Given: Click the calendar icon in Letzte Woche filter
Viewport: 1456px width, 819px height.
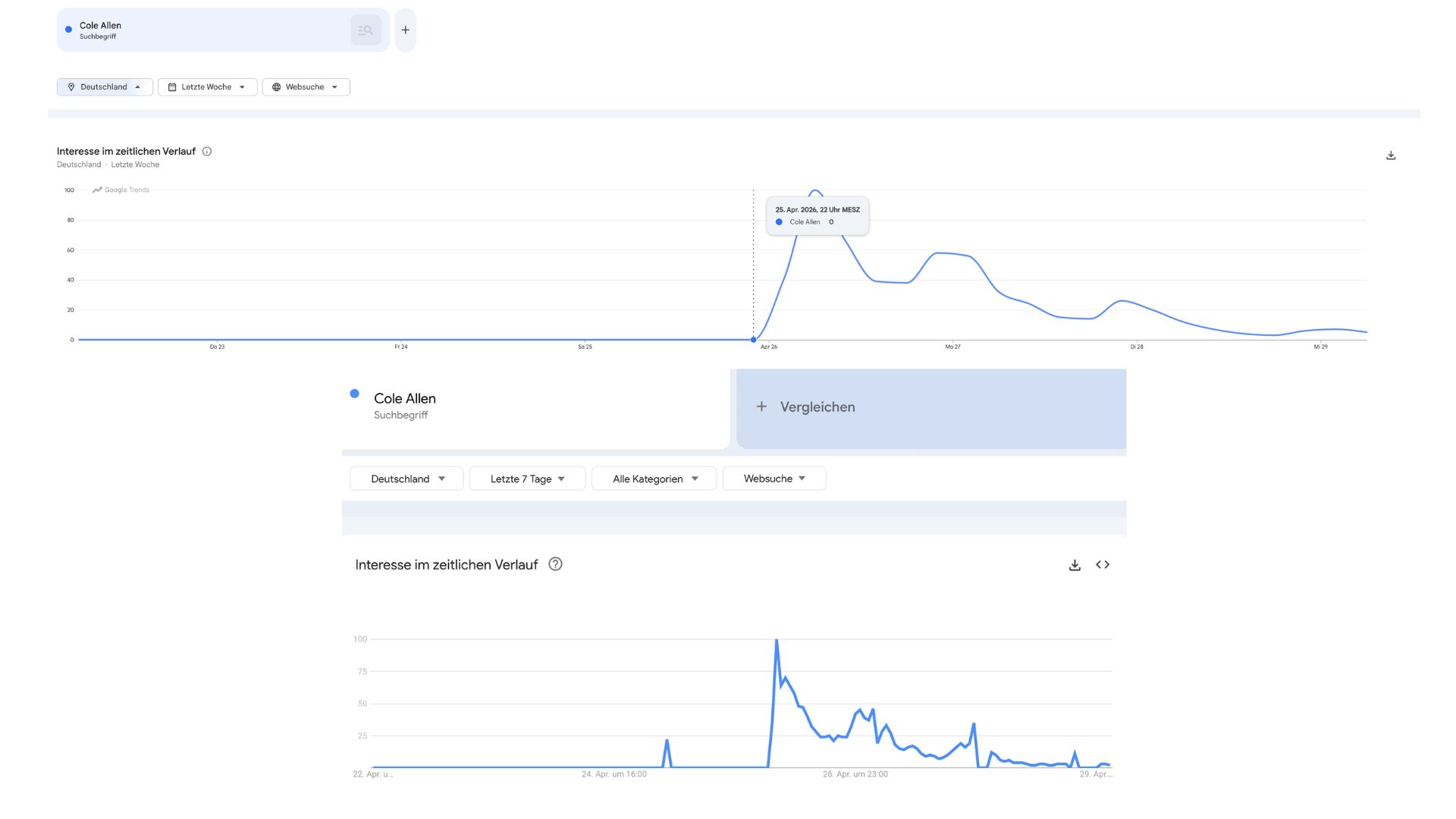Looking at the screenshot, I should pos(172,86).
